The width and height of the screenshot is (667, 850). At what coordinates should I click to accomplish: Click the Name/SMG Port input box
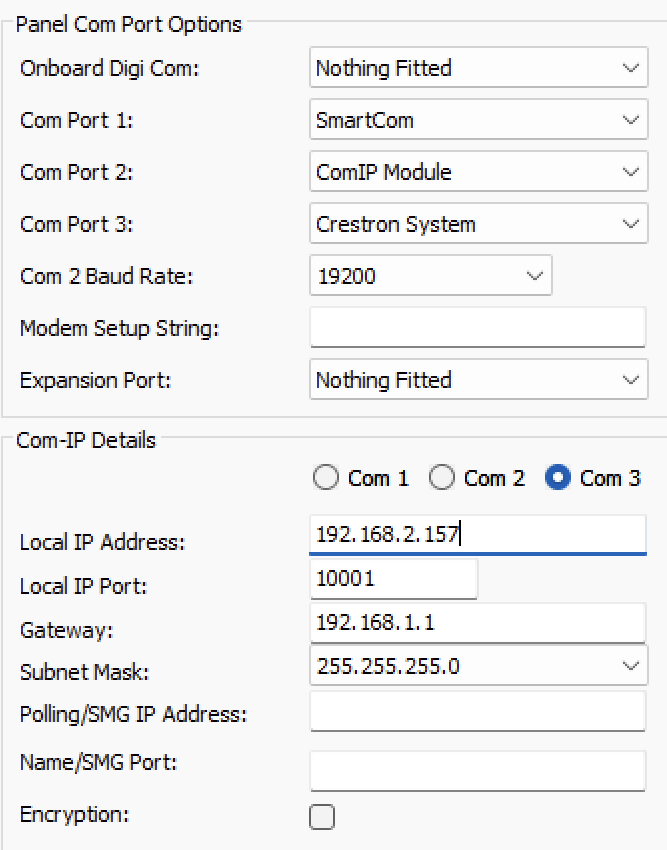[477, 771]
